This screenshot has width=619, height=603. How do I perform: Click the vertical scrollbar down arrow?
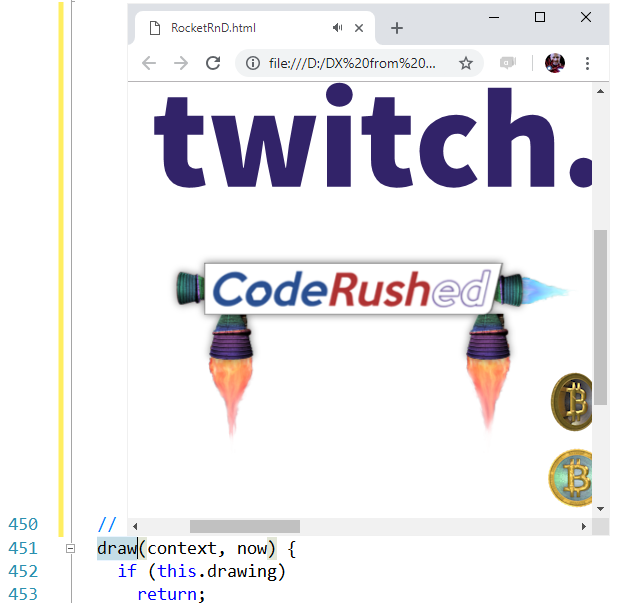pyautogui.click(x=600, y=509)
